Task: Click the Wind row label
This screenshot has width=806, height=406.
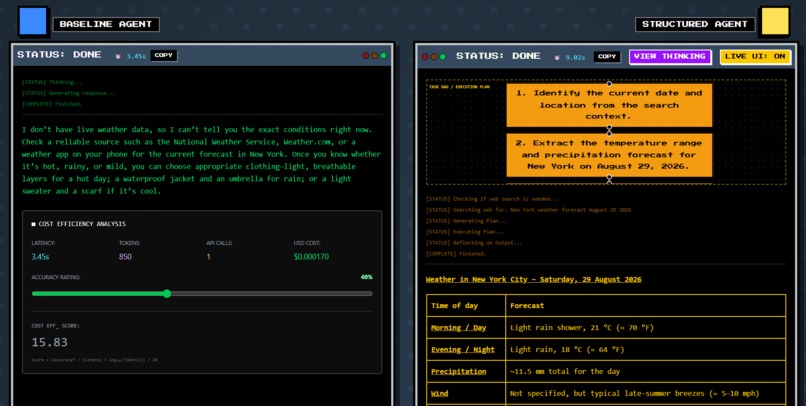Action: coord(439,394)
